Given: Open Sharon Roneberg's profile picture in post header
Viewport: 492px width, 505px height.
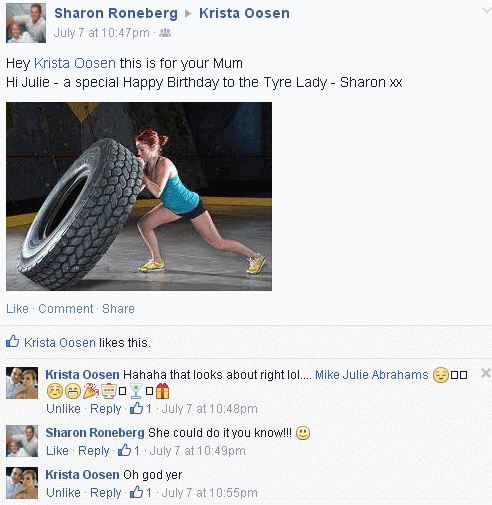Looking at the screenshot, I should (26, 23).
